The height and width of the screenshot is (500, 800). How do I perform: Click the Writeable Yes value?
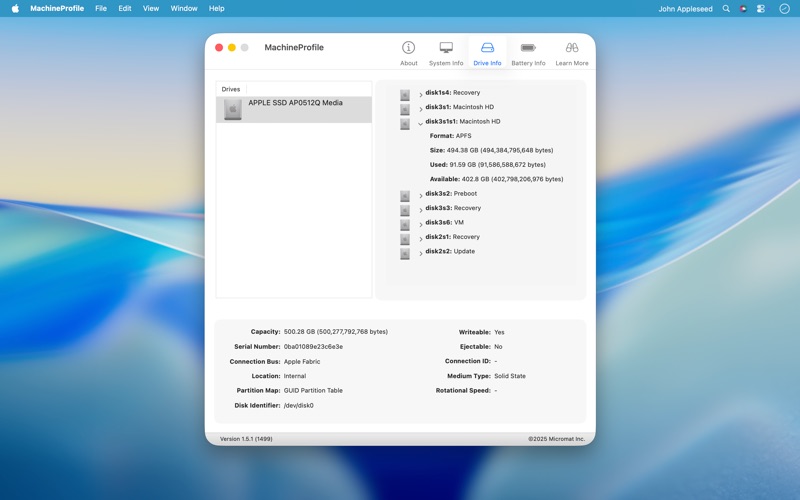(x=499, y=332)
